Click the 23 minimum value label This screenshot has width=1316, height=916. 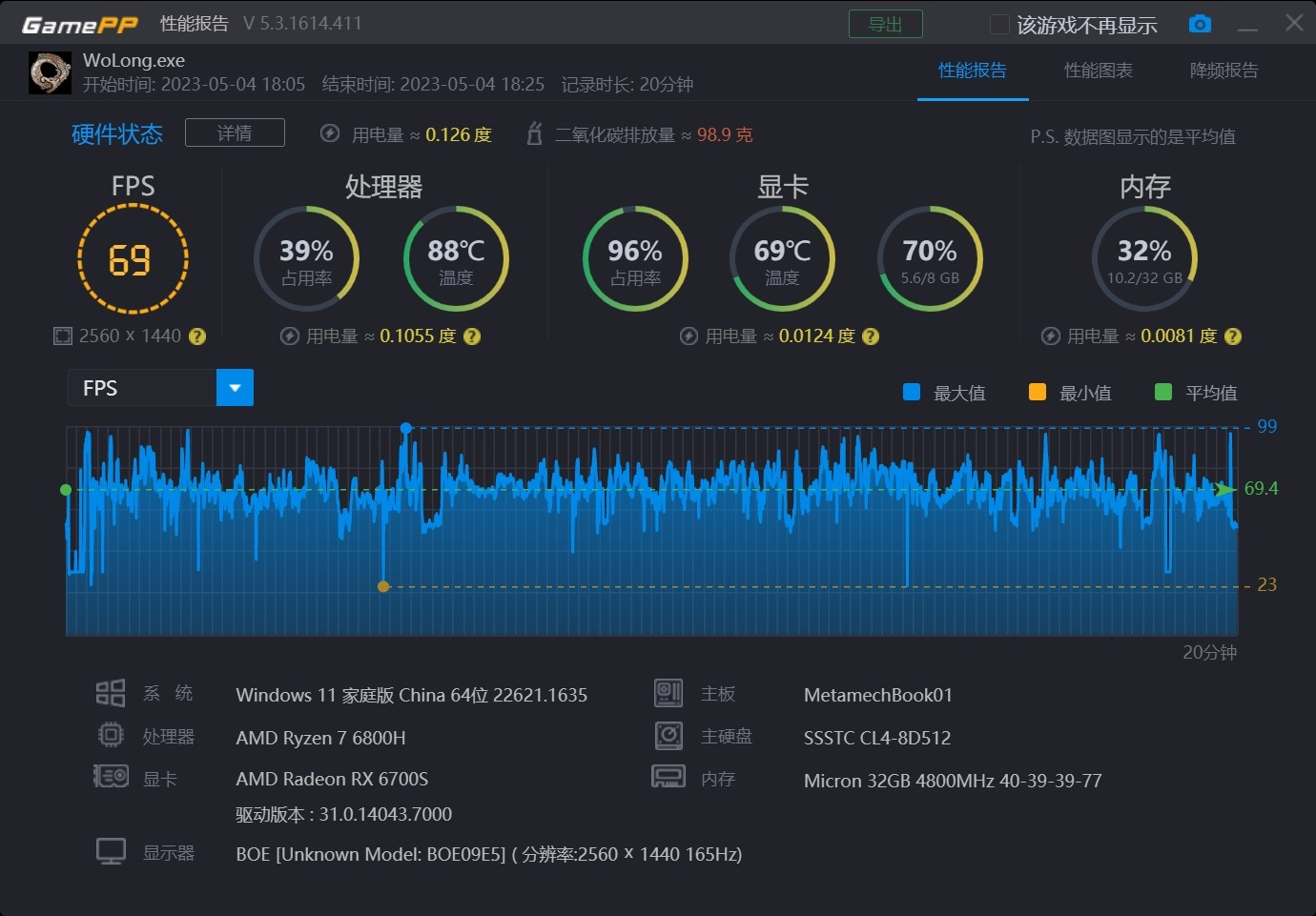[x=1266, y=584]
